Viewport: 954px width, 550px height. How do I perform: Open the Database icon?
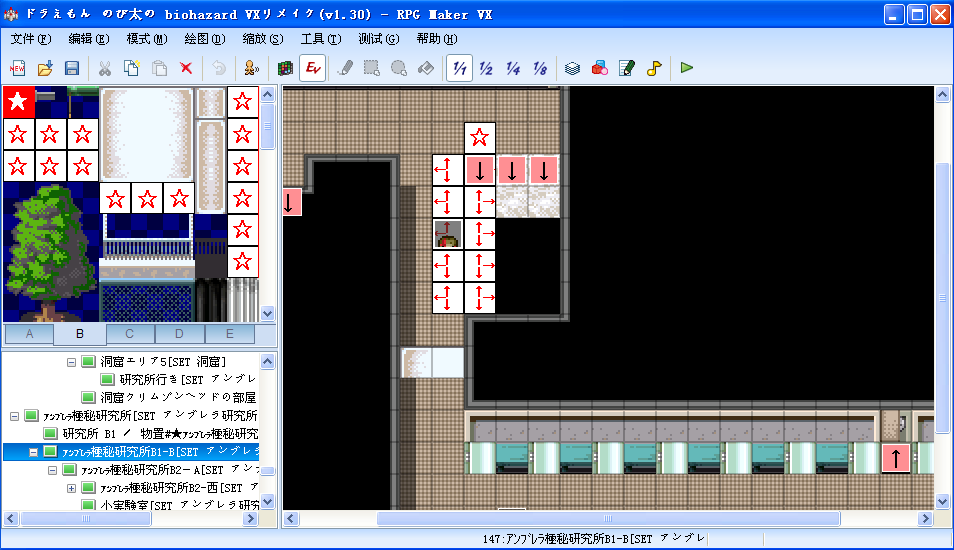573,68
